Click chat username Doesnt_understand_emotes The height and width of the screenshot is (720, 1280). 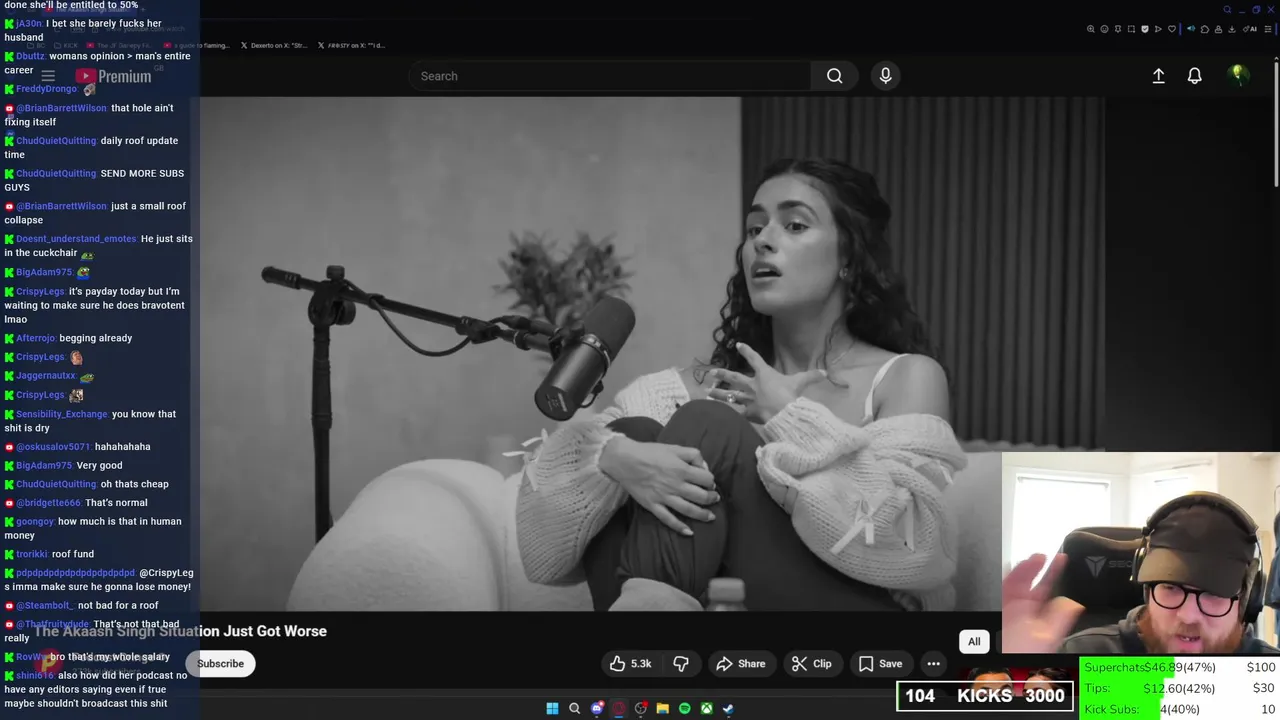76,239
